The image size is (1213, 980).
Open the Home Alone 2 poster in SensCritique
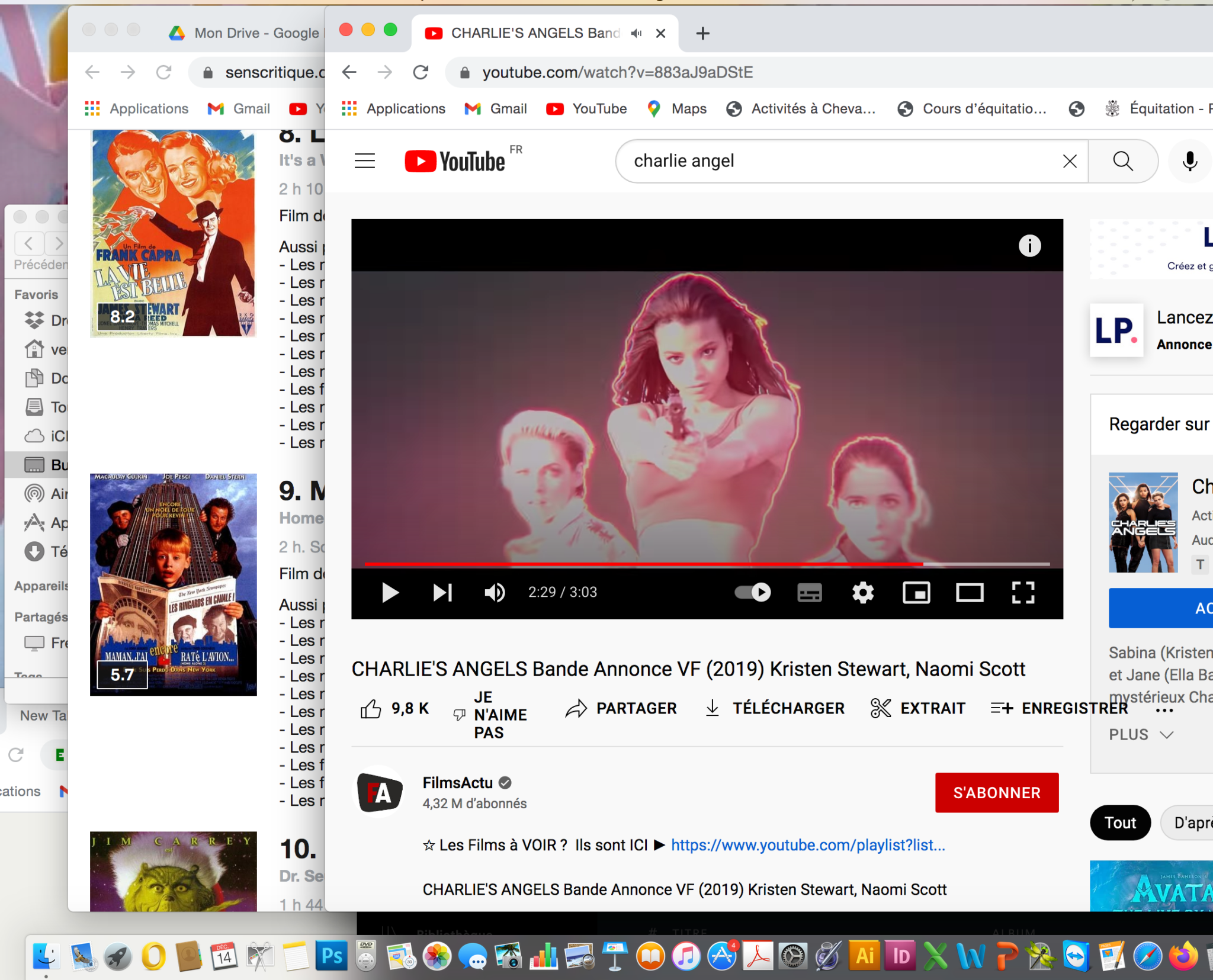point(173,584)
